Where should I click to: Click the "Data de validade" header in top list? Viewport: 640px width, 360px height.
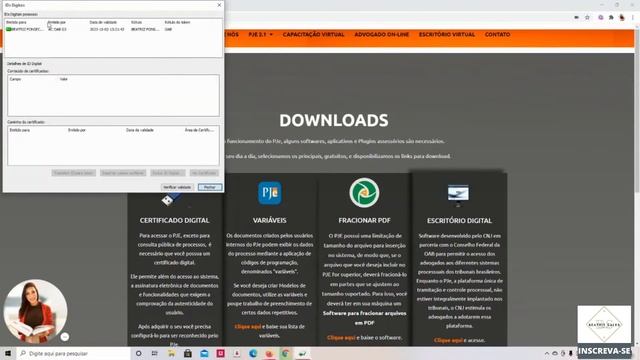[x=103, y=22]
